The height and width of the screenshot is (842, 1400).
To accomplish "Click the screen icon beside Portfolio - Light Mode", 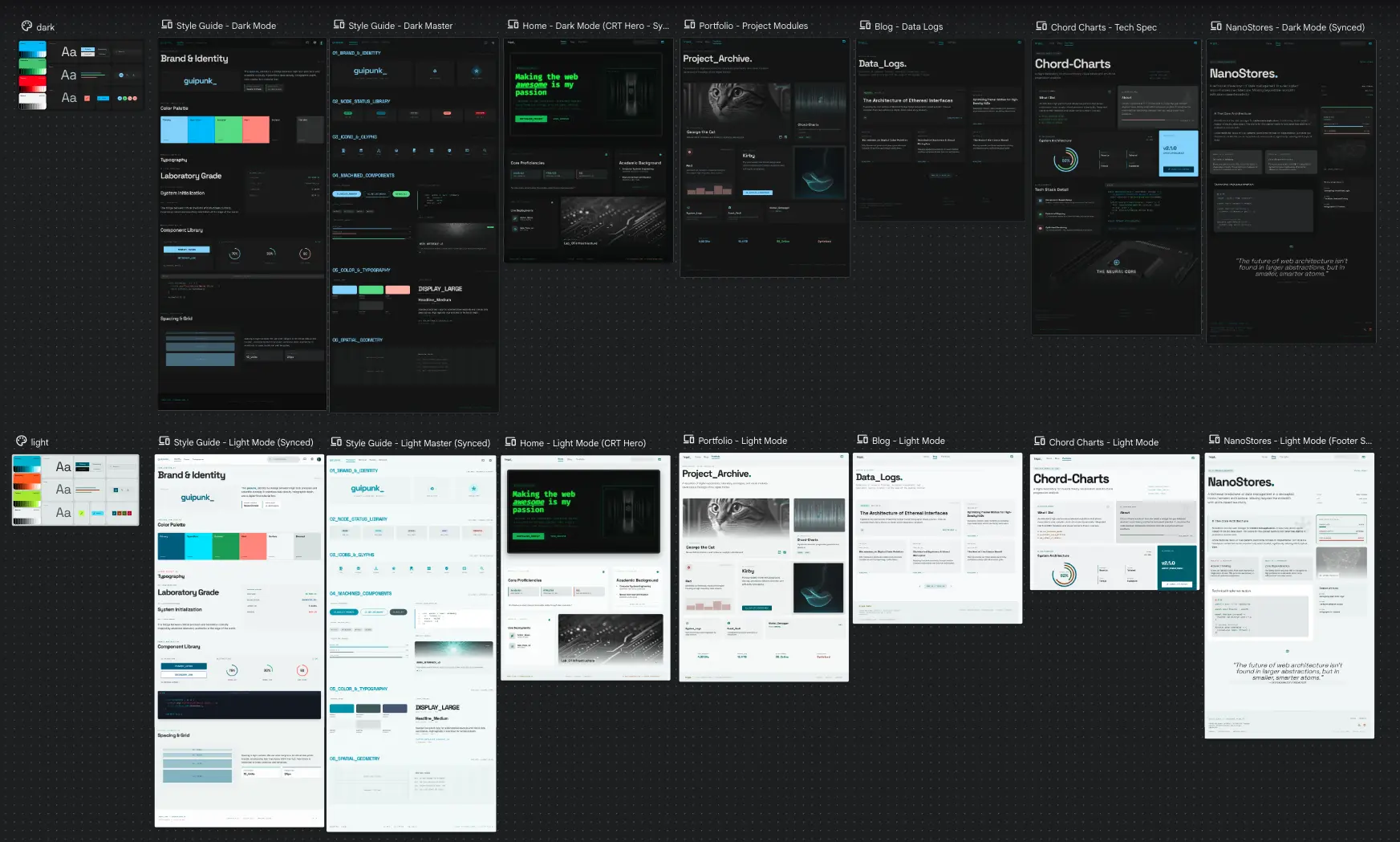I will pyautogui.click(x=688, y=440).
